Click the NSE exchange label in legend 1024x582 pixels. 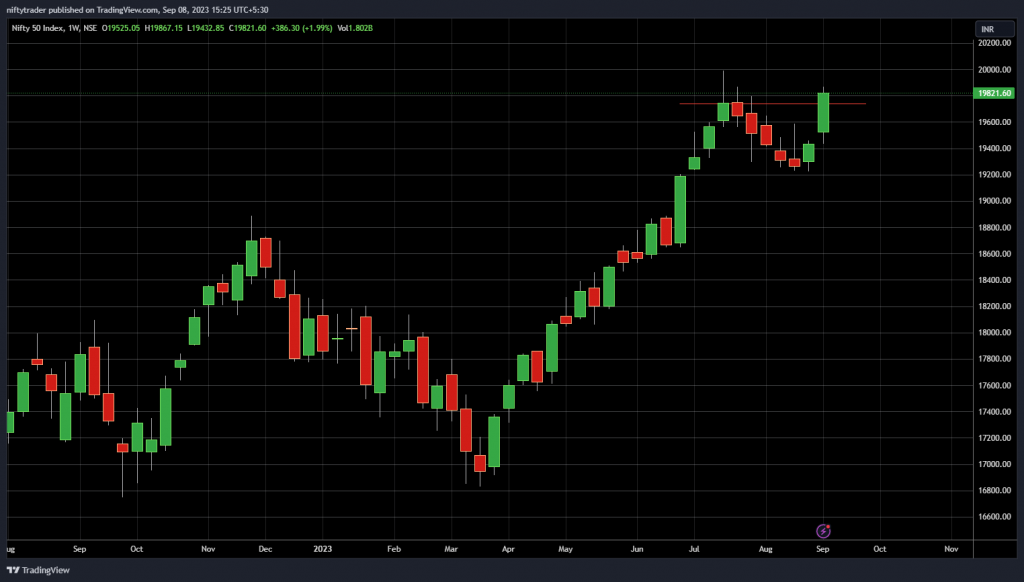tap(90, 28)
